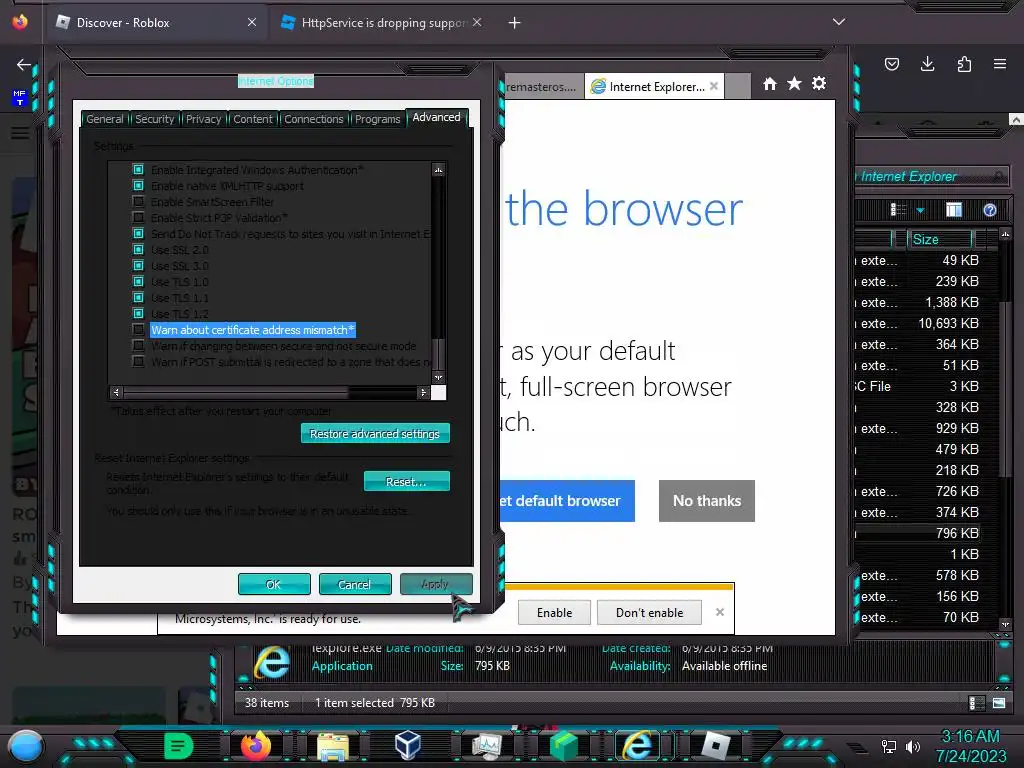
Task: Click Restore advanced settings button
Action: (375, 434)
